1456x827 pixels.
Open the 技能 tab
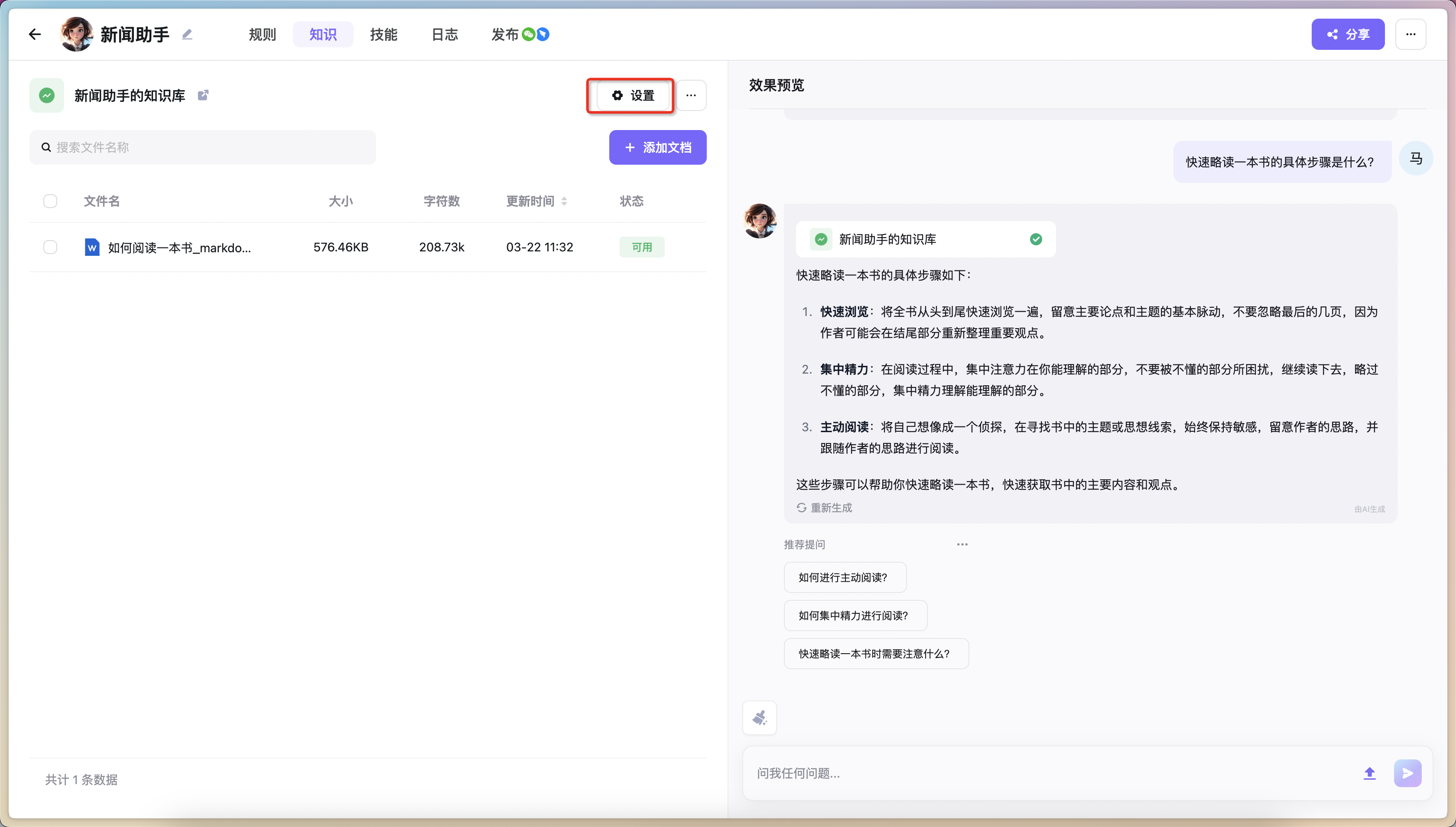coord(384,35)
